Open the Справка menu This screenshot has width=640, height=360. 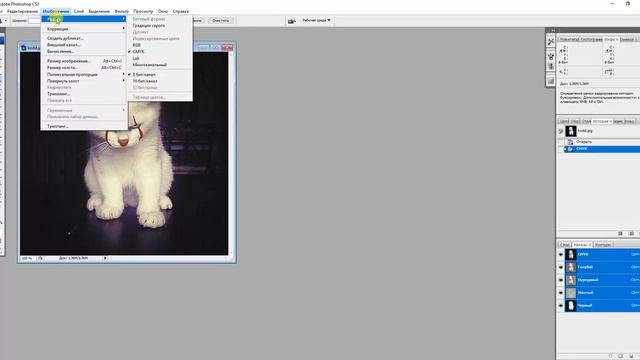pyautogui.click(x=180, y=11)
